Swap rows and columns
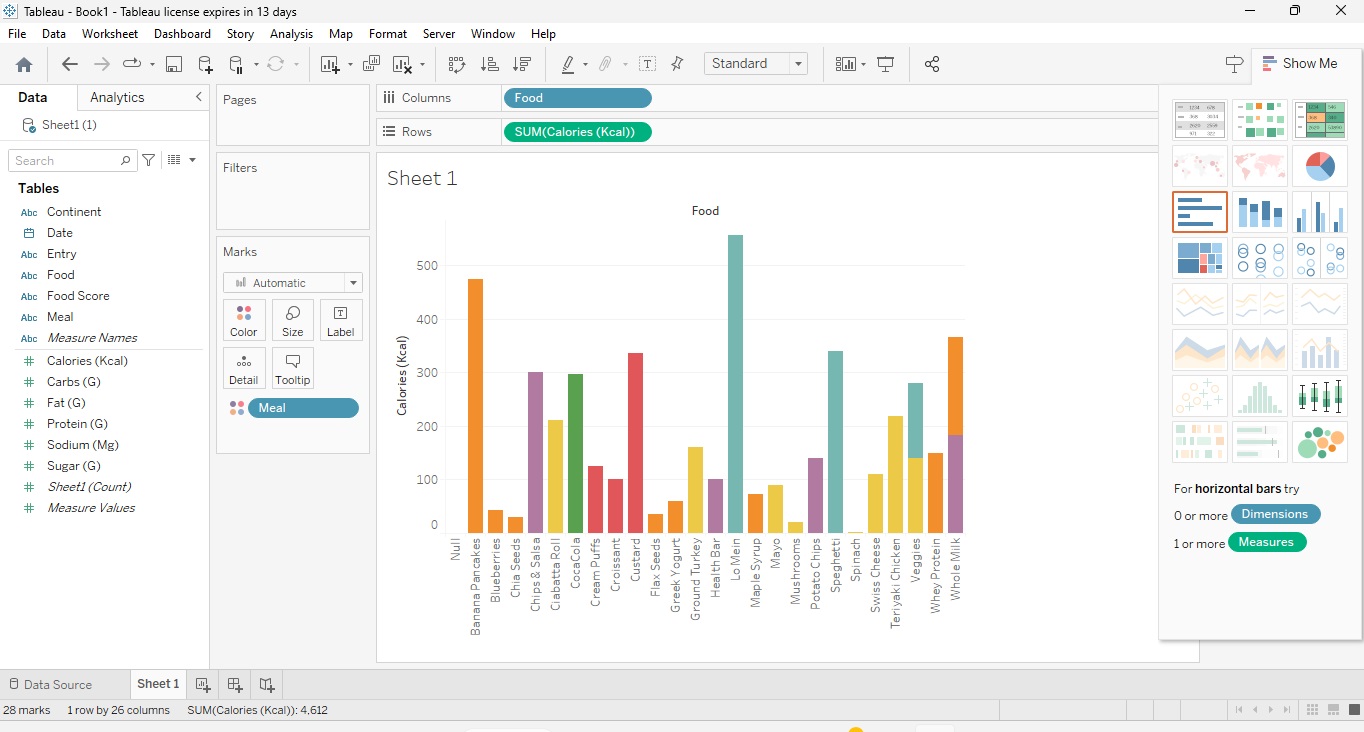1364x732 pixels. point(457,64)
